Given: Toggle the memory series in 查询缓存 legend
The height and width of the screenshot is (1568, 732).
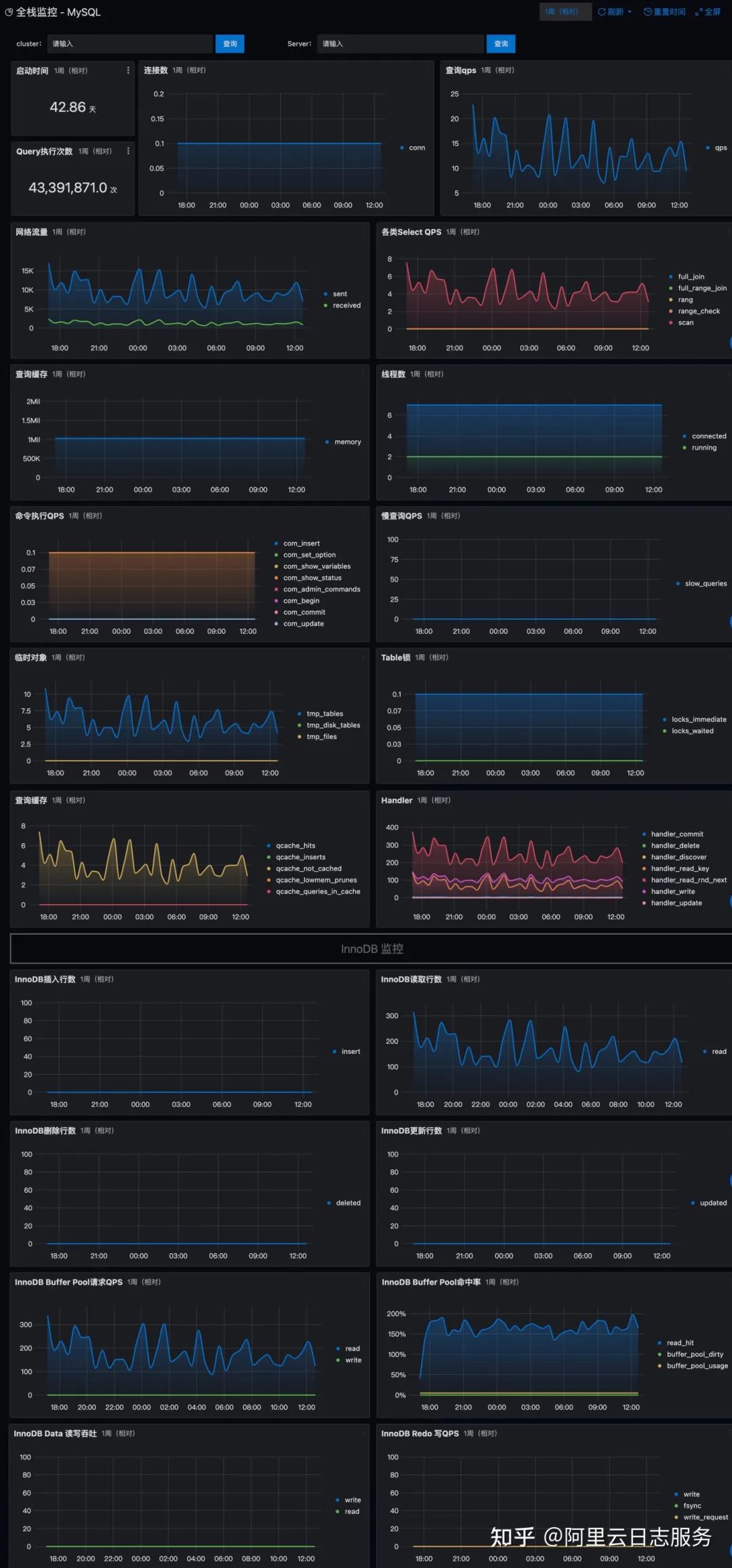Looking at the screenshot, I should point(343,442).
